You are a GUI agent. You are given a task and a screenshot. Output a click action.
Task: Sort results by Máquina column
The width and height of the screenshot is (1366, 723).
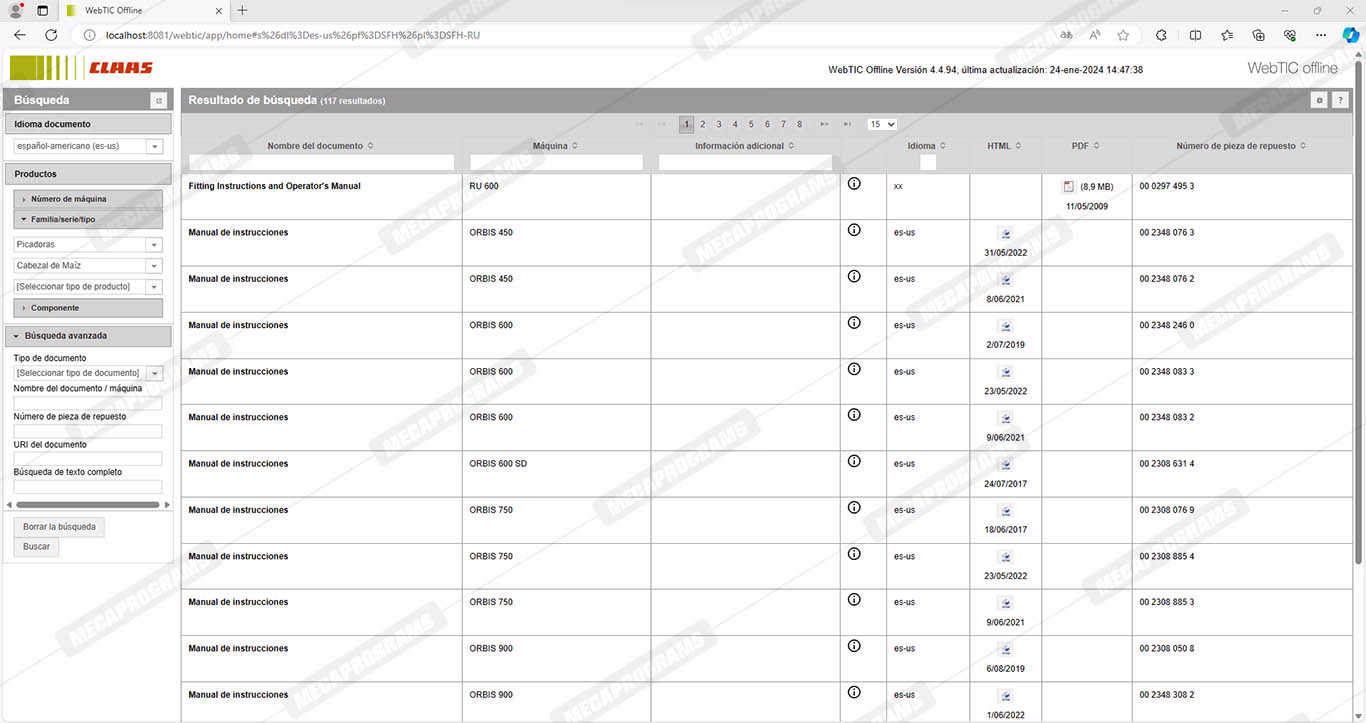pos(556,146)
